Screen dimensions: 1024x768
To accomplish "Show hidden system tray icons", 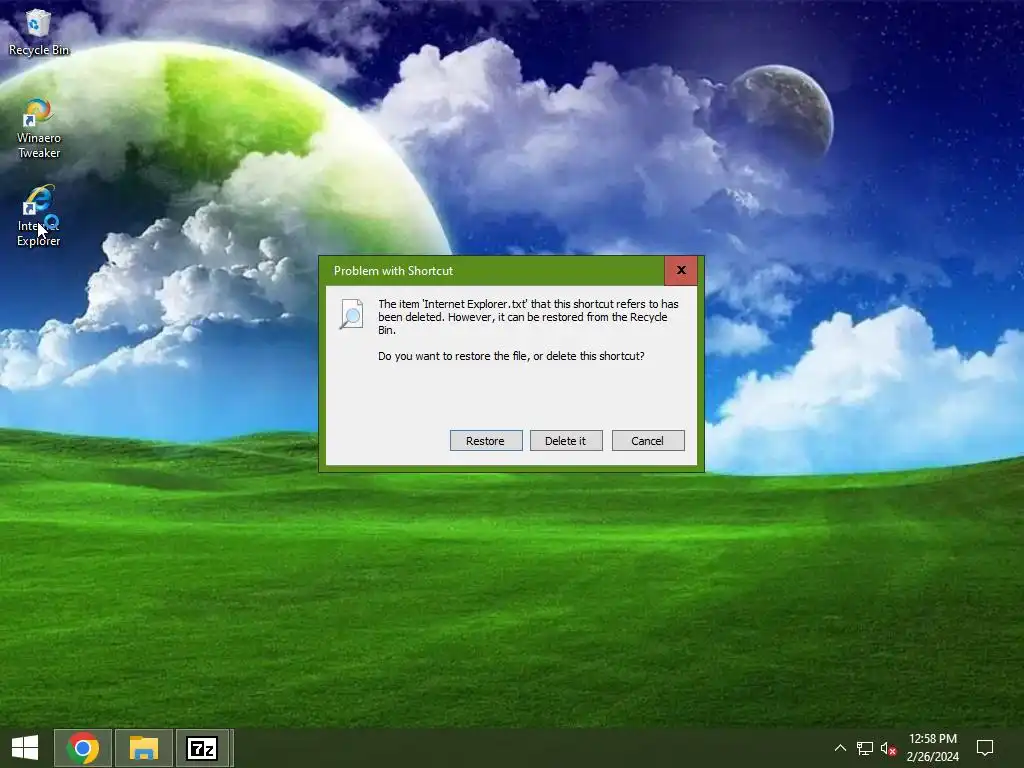I will pyautogui.click(x=840, y=748).
